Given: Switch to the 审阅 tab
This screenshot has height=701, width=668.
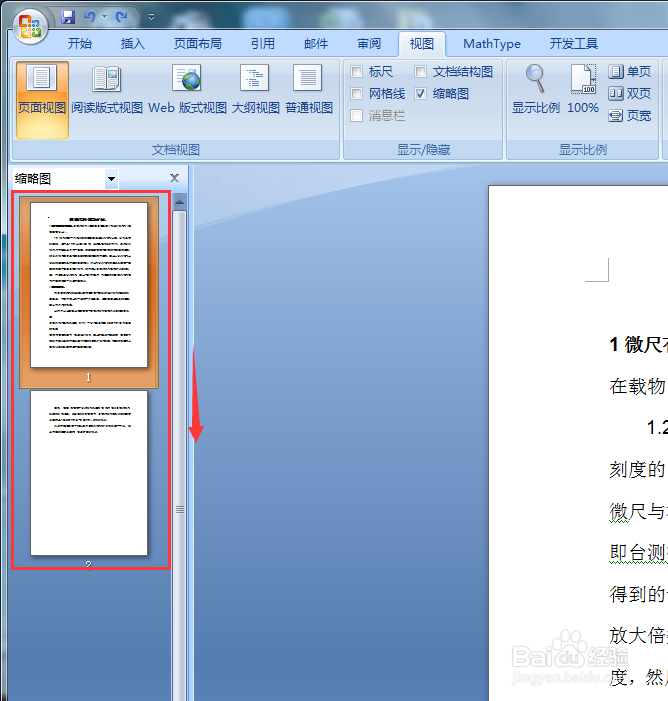Looking at the screenshot, I should click(x=369, y=44).
